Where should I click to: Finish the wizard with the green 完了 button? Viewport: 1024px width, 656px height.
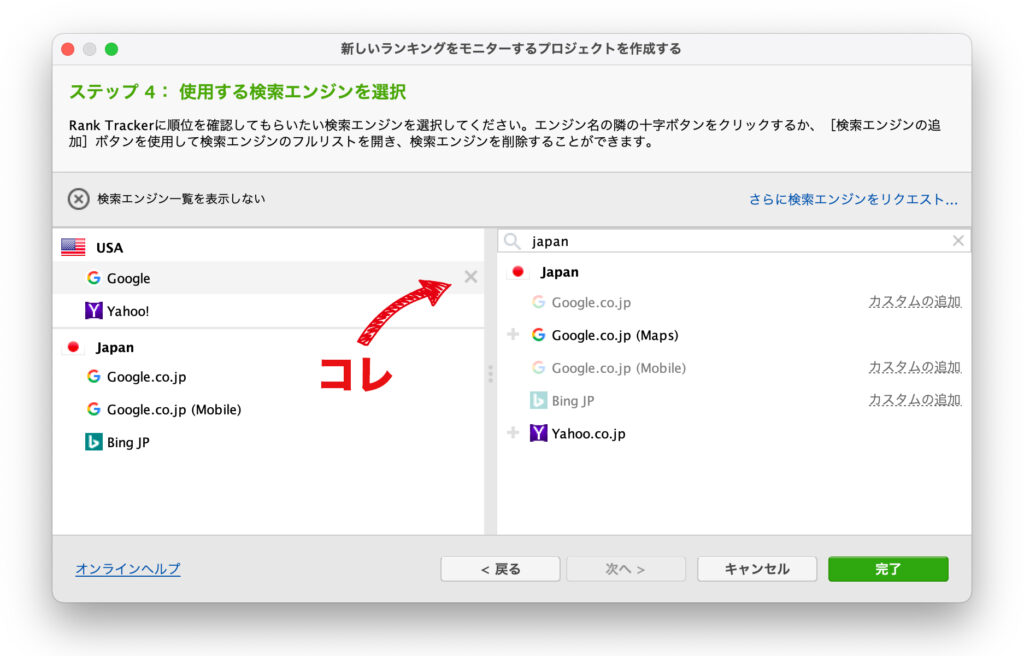[888, 568]
